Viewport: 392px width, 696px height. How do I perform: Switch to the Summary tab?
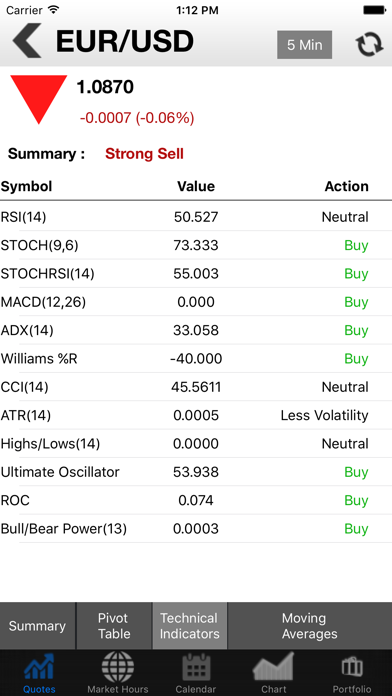click(38, 626)
